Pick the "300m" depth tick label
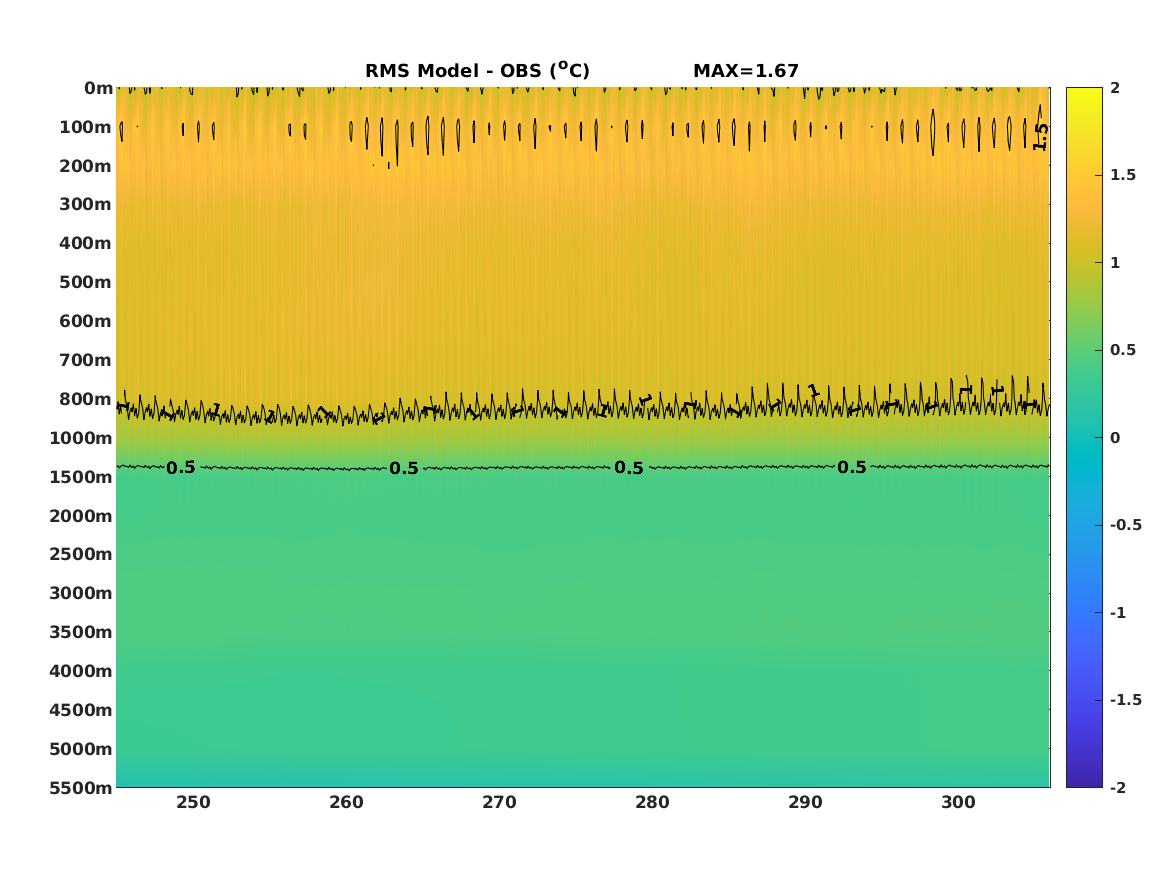 [86, 205]
